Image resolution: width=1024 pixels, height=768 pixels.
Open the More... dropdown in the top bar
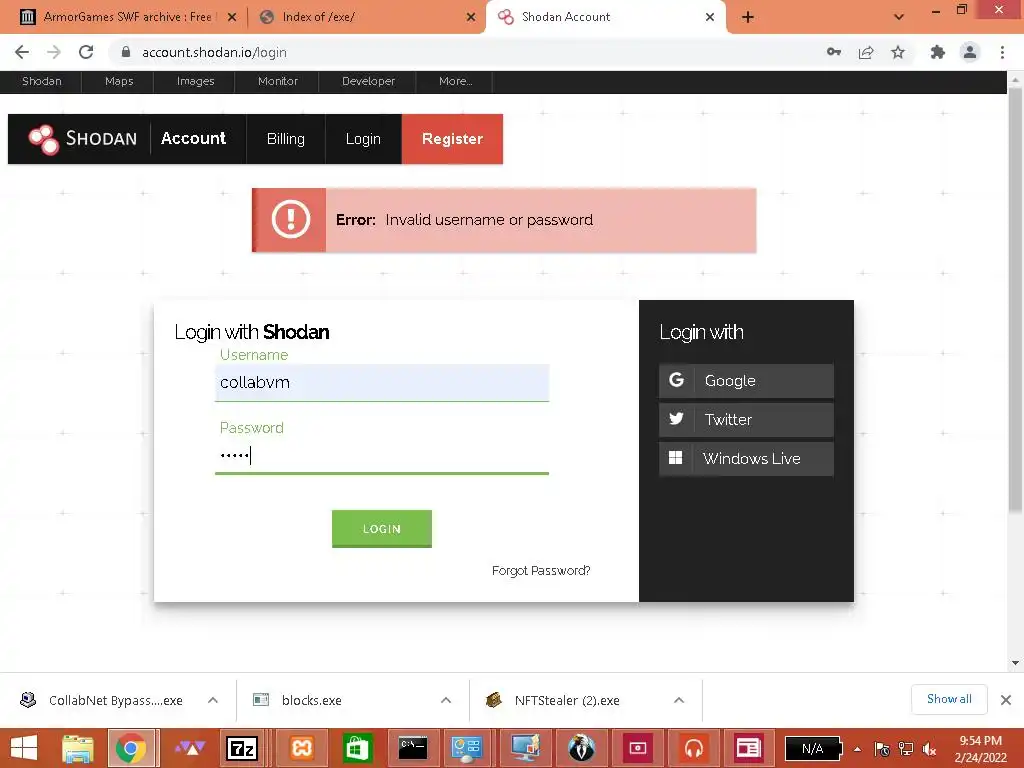pos(455,82)
